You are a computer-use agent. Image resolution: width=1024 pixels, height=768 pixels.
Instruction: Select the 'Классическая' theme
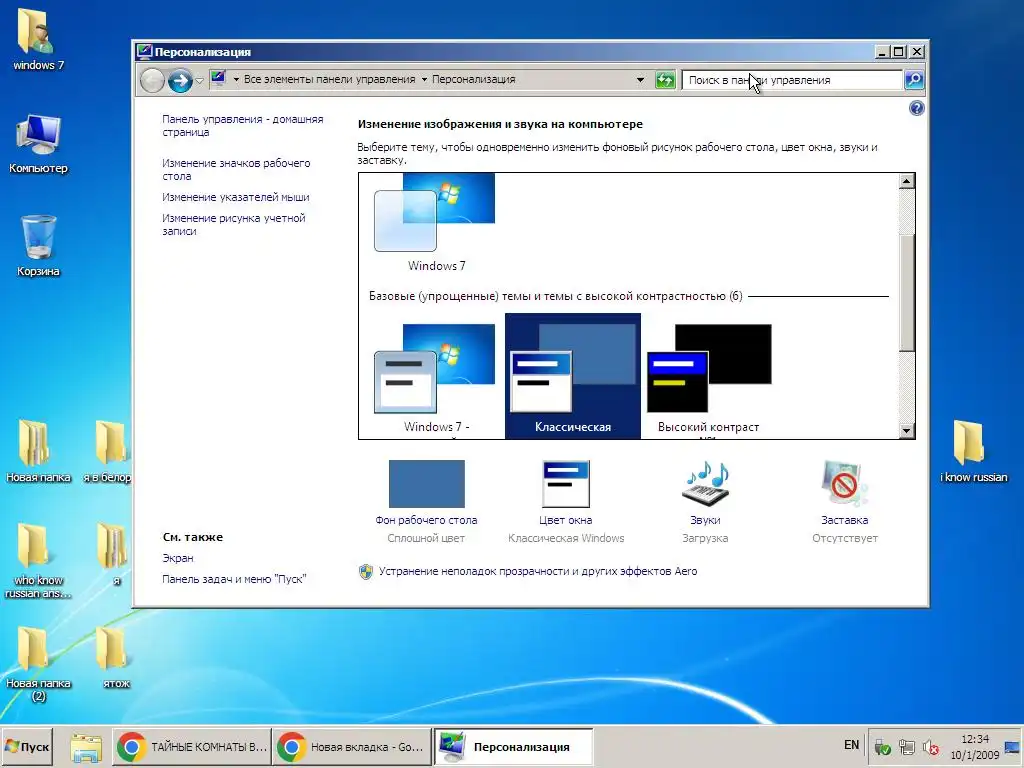[x=573, y=376]
